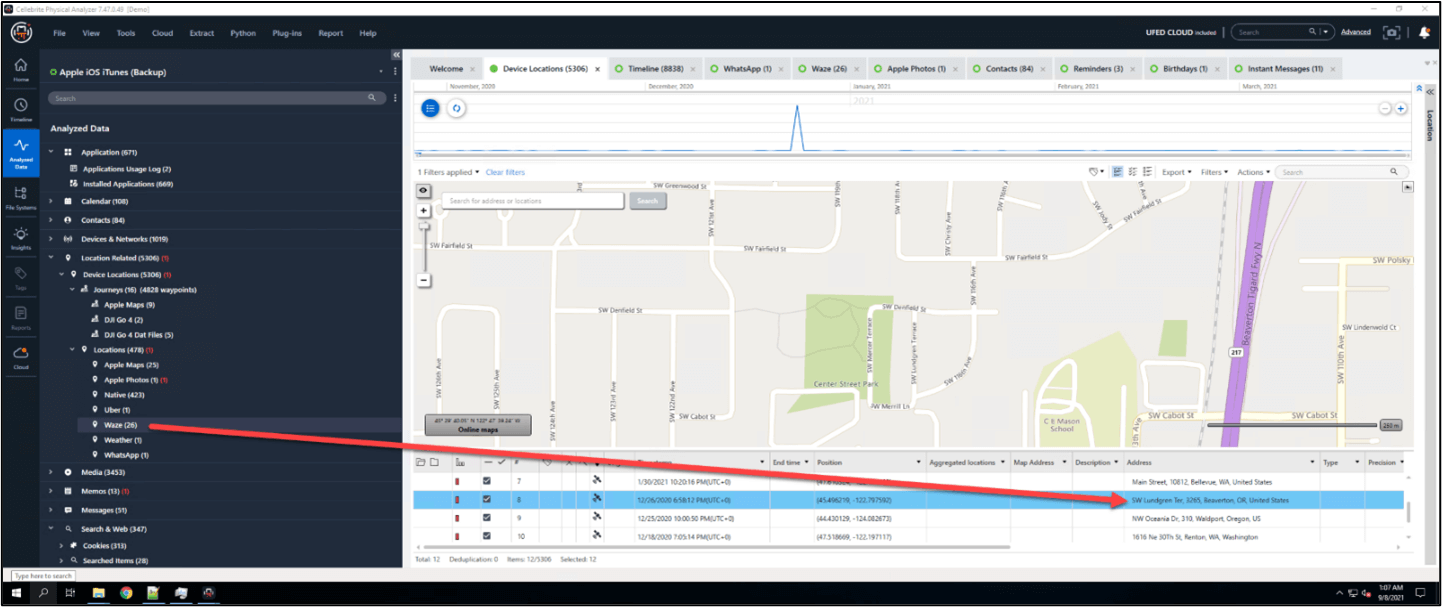The height and width of the screenshot is (607, 1442).
Task: Switch to the Timeline (8838) tab
Action: (x=656, y=69)
